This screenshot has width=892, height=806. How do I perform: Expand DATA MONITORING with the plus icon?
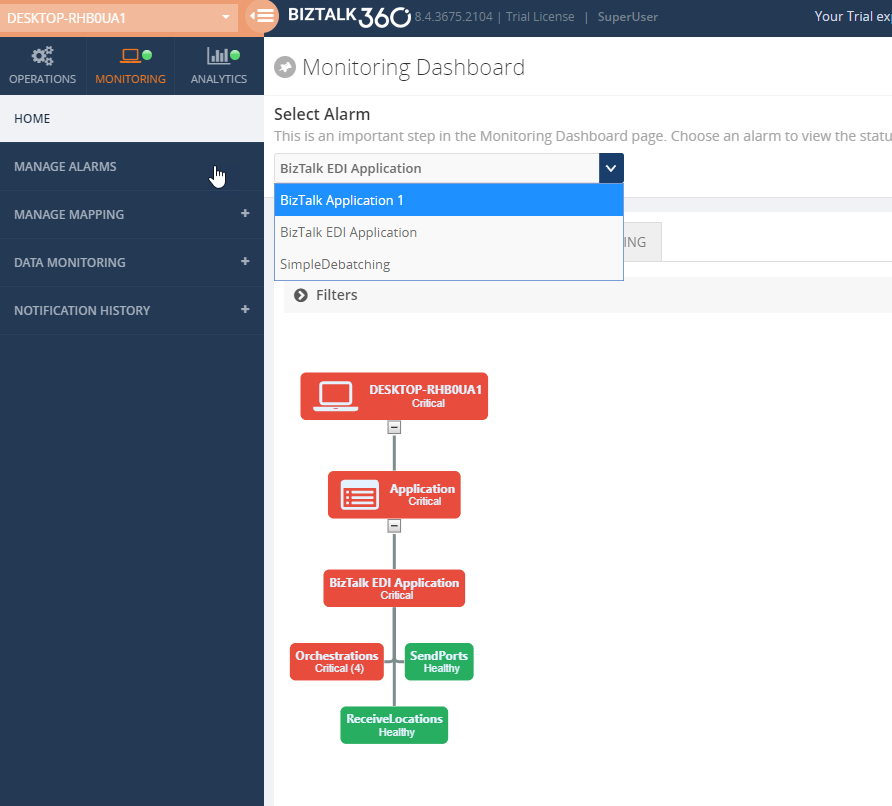(x=245, y=261)
